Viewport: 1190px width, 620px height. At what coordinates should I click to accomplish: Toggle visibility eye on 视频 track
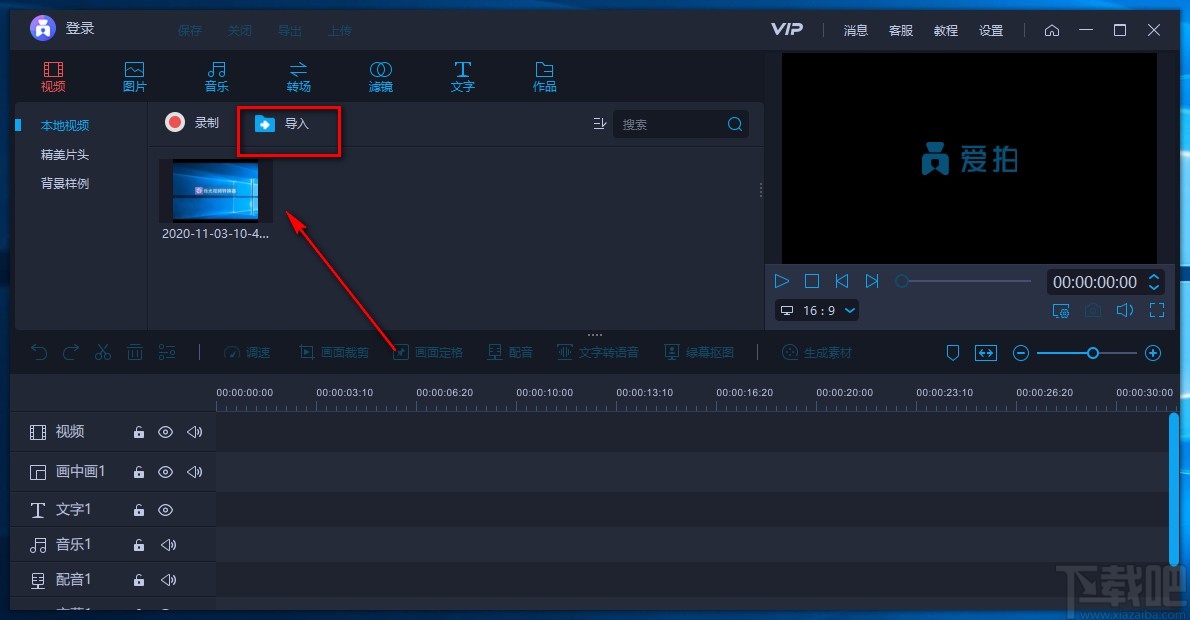pyautogui.click(x=165, y=433)
